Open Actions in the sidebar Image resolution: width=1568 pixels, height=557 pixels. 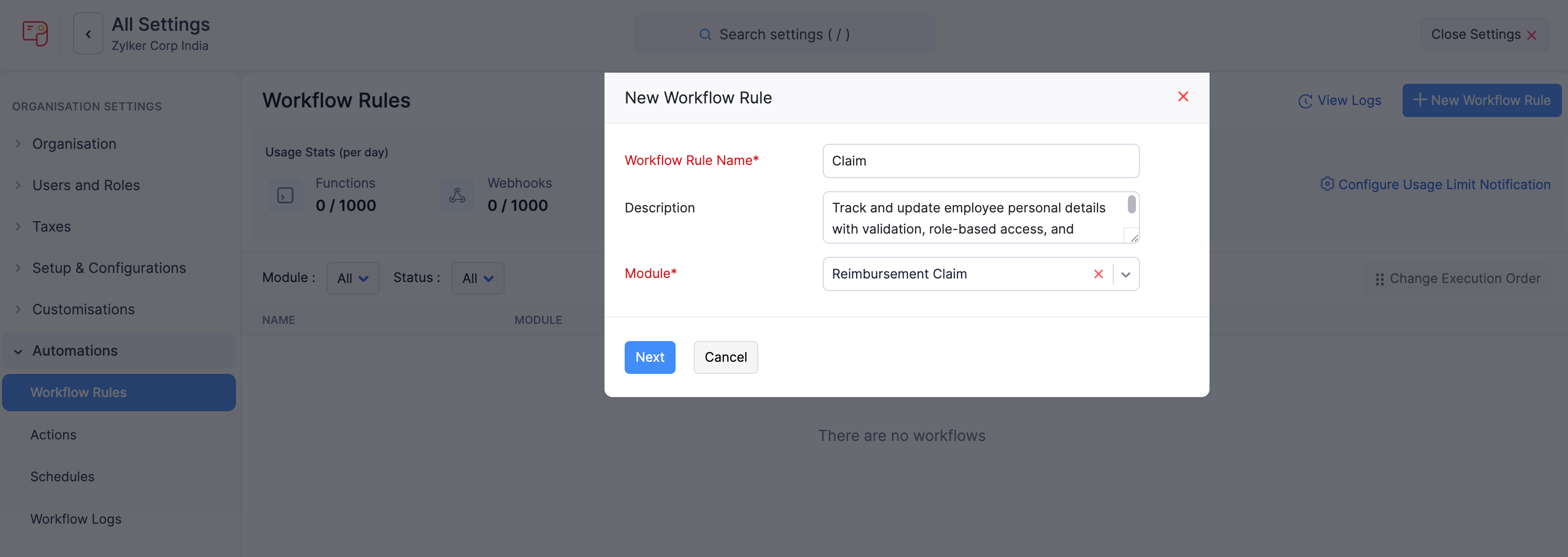click(x=53, y=435)
